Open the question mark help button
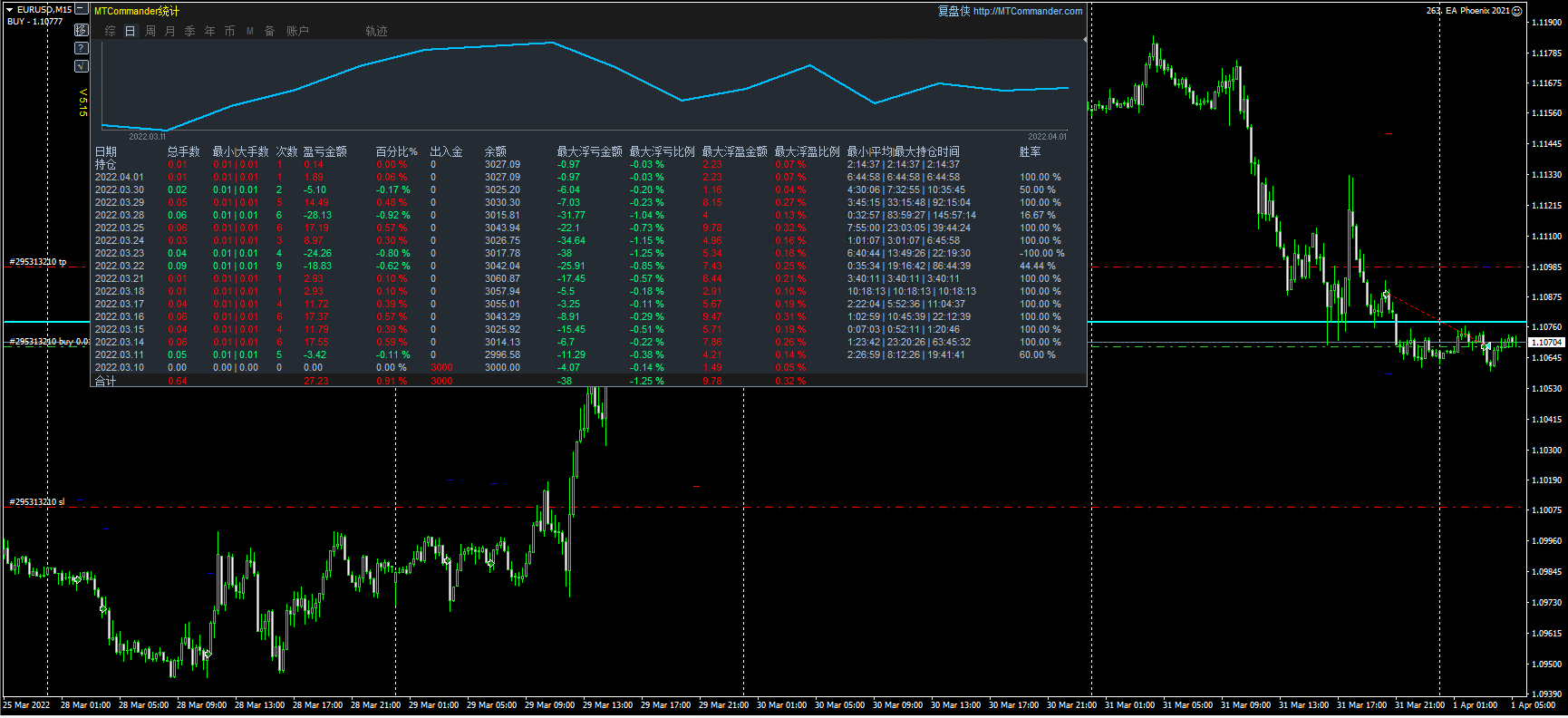1568x718 pixels. (82, 48)
